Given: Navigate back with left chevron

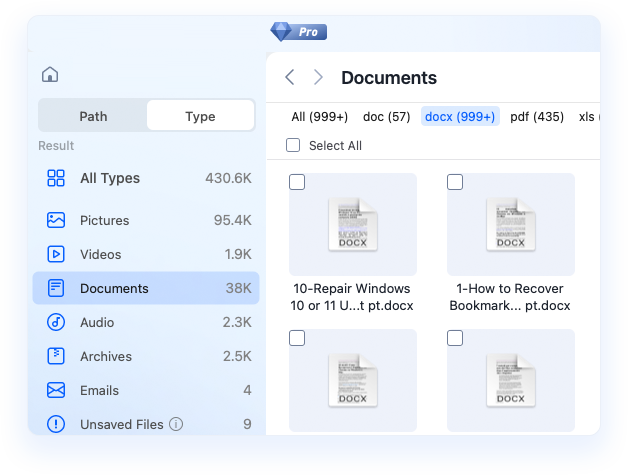Looking at the screenshot, I should tap(290, 77).
